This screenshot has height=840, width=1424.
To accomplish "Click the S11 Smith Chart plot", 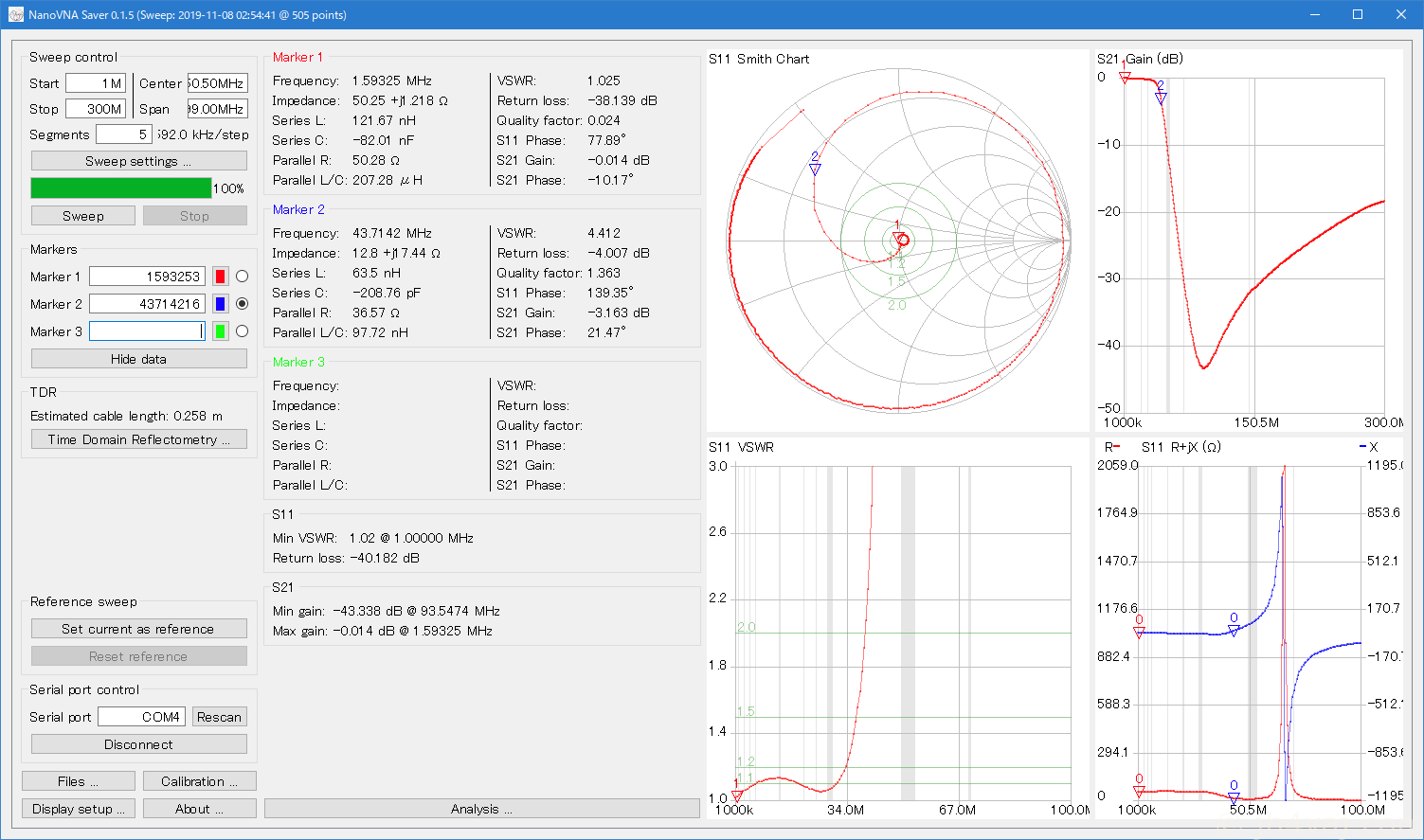I will (897, 242).
